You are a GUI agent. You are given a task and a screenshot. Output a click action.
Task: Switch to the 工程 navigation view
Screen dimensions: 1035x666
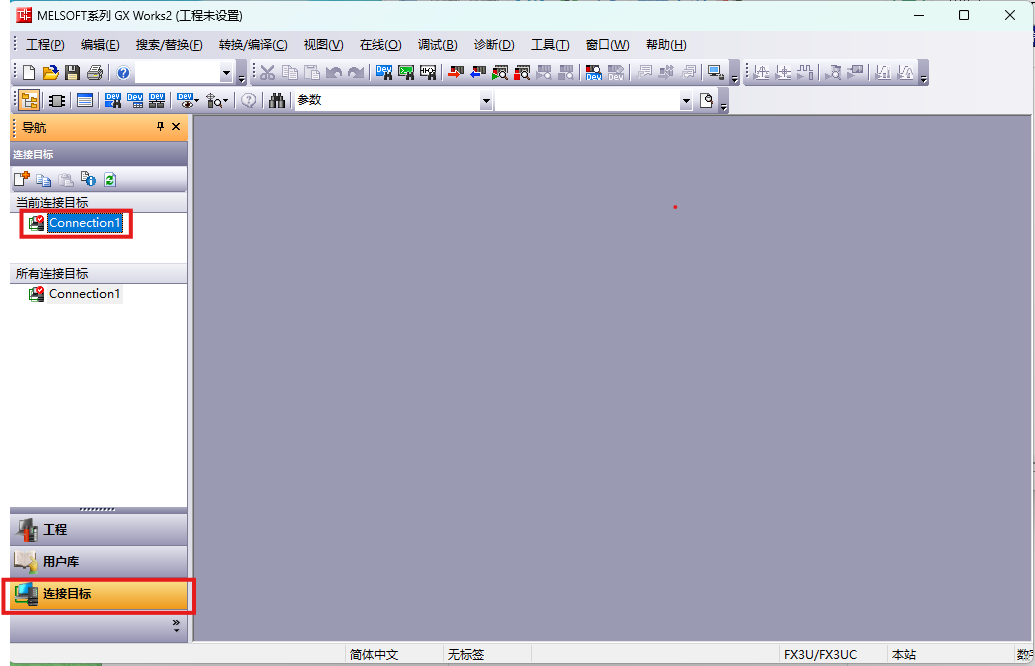tap(99, 529)
